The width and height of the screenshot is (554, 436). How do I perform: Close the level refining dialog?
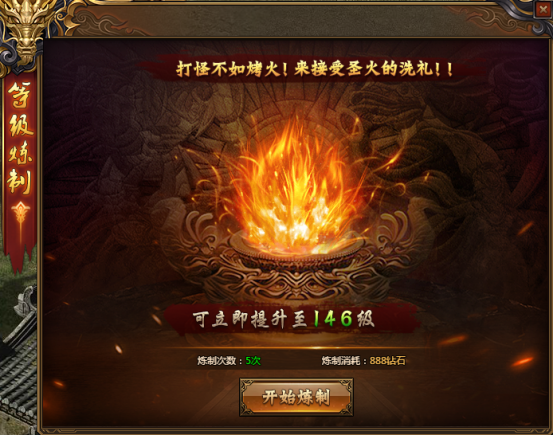[543, 9]
